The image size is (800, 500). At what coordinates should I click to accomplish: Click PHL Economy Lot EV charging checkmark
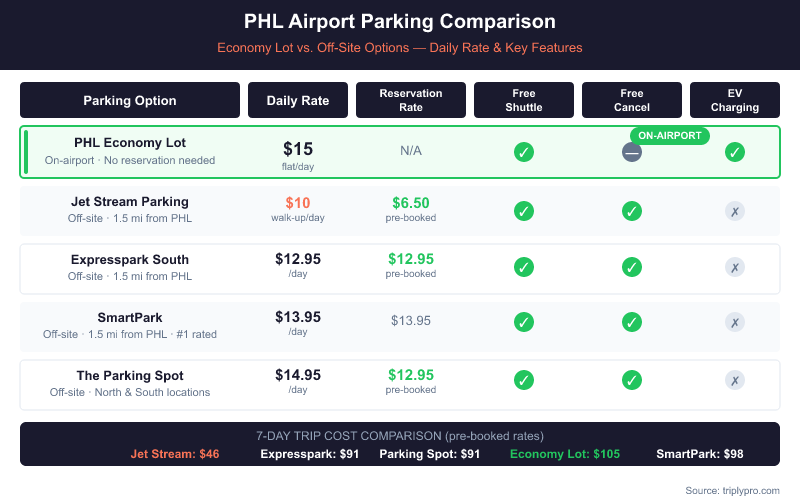735,152
